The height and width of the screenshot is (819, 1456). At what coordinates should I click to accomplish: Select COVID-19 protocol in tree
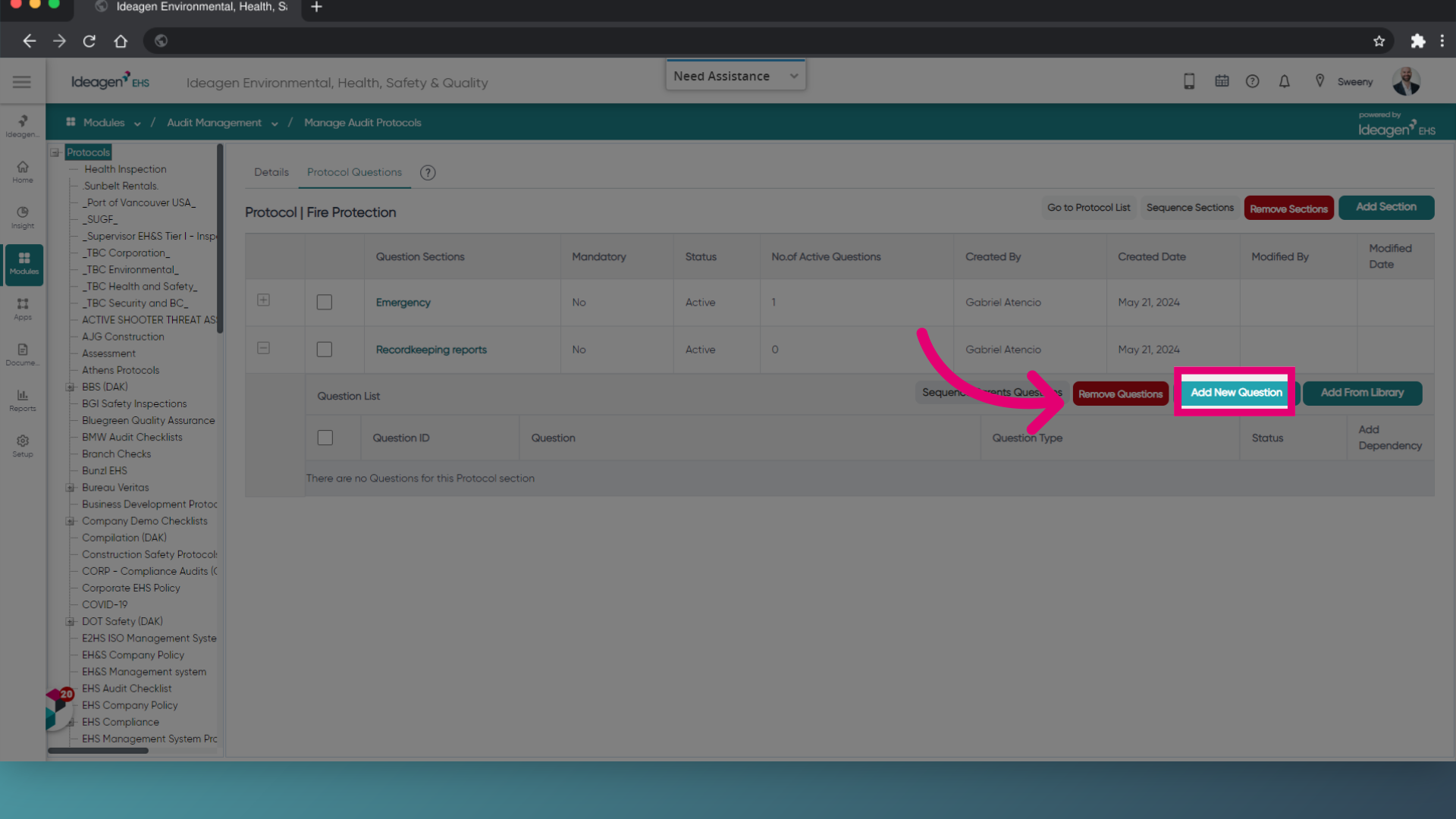point(105,604)
